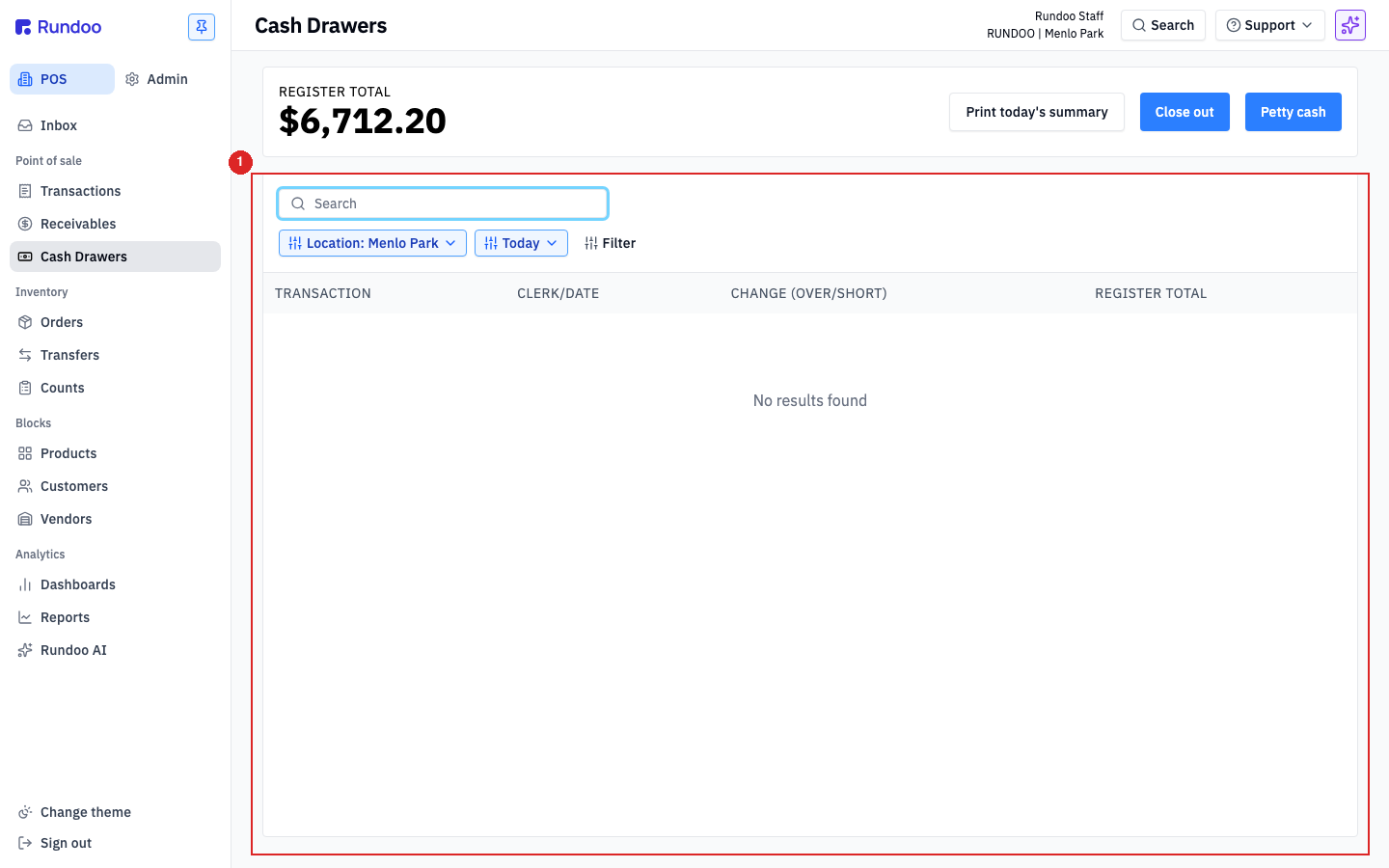The height and width of the screenshot is (868, 1389).
Task: Click the Vendors building icon
Action: click(25, 519)
